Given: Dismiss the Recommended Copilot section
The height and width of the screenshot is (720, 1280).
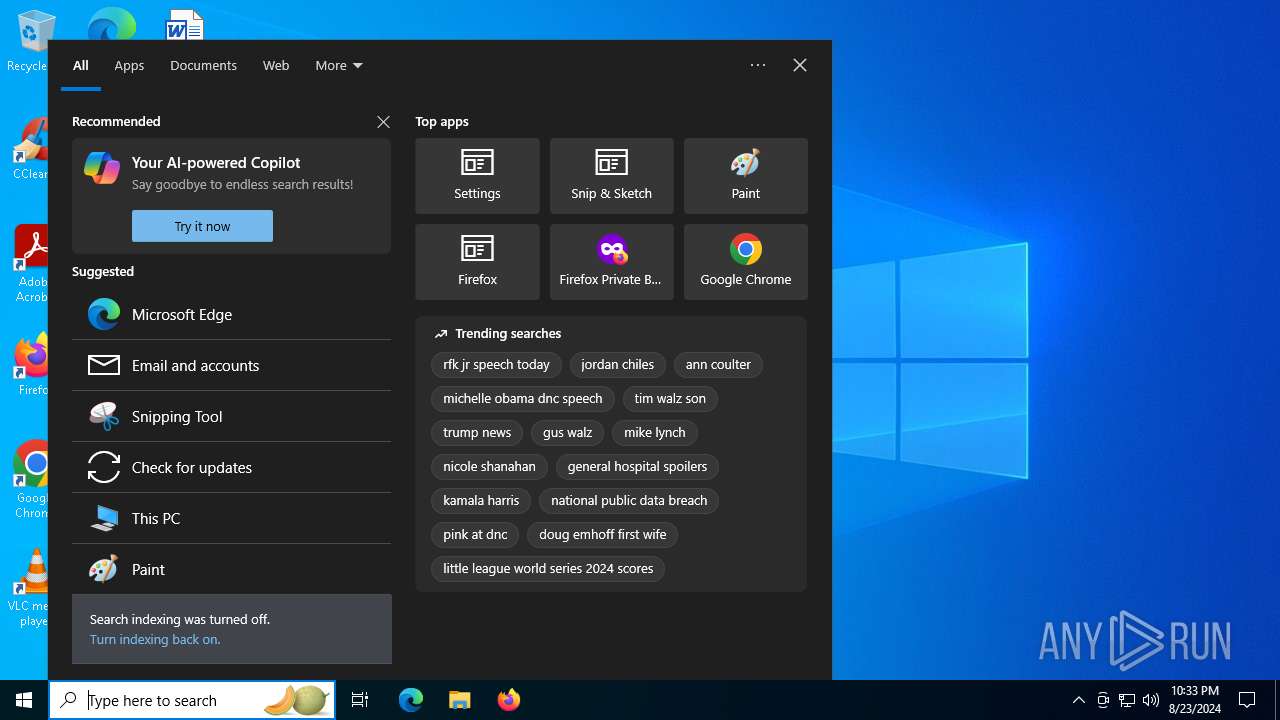Looking at the screenshot, I should coord(383,121).
